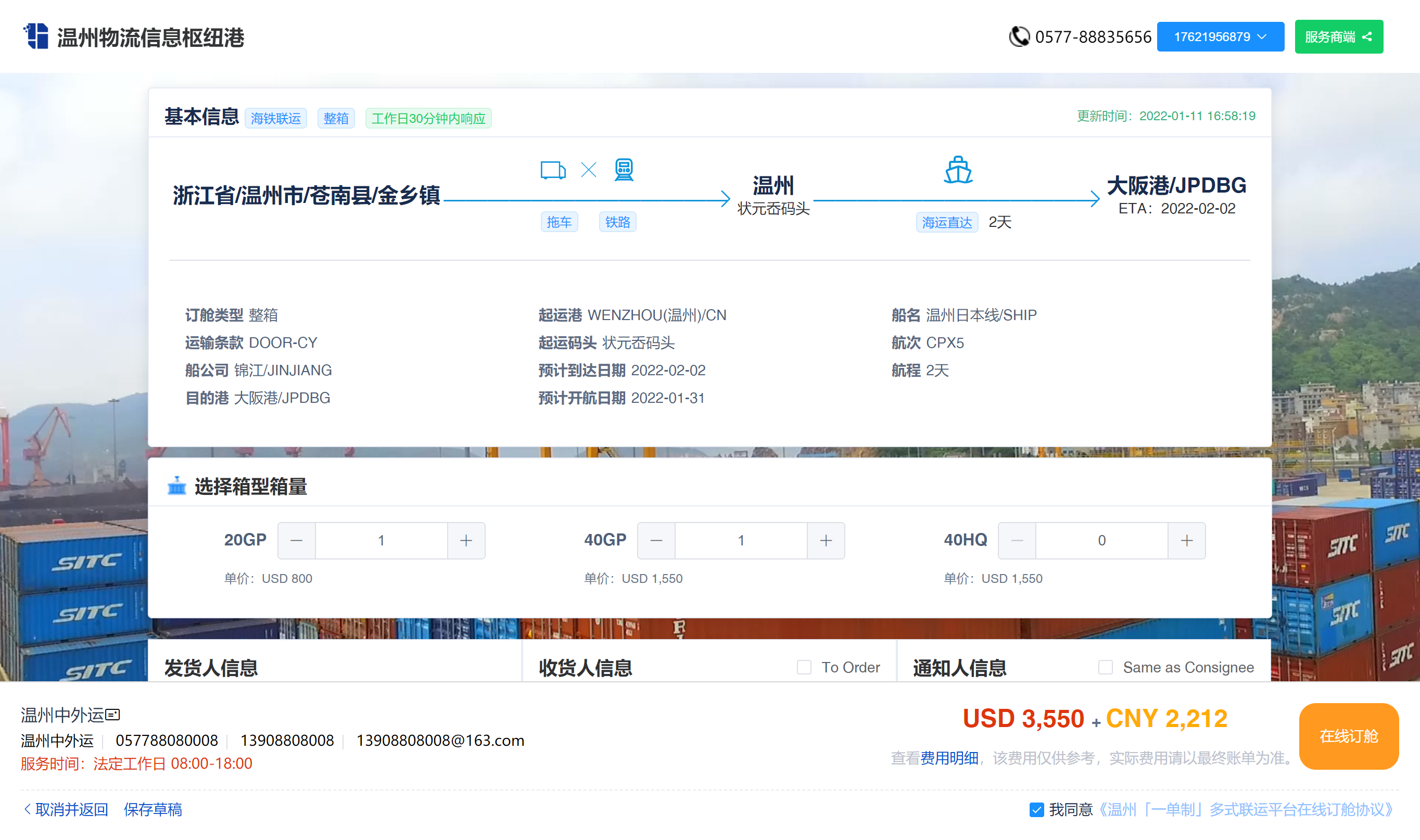Image resolution: width=1420 pixels, height=840 pixels.
Task: Click the 状元岙码头 text under 温州
Action: pos(773,209)
